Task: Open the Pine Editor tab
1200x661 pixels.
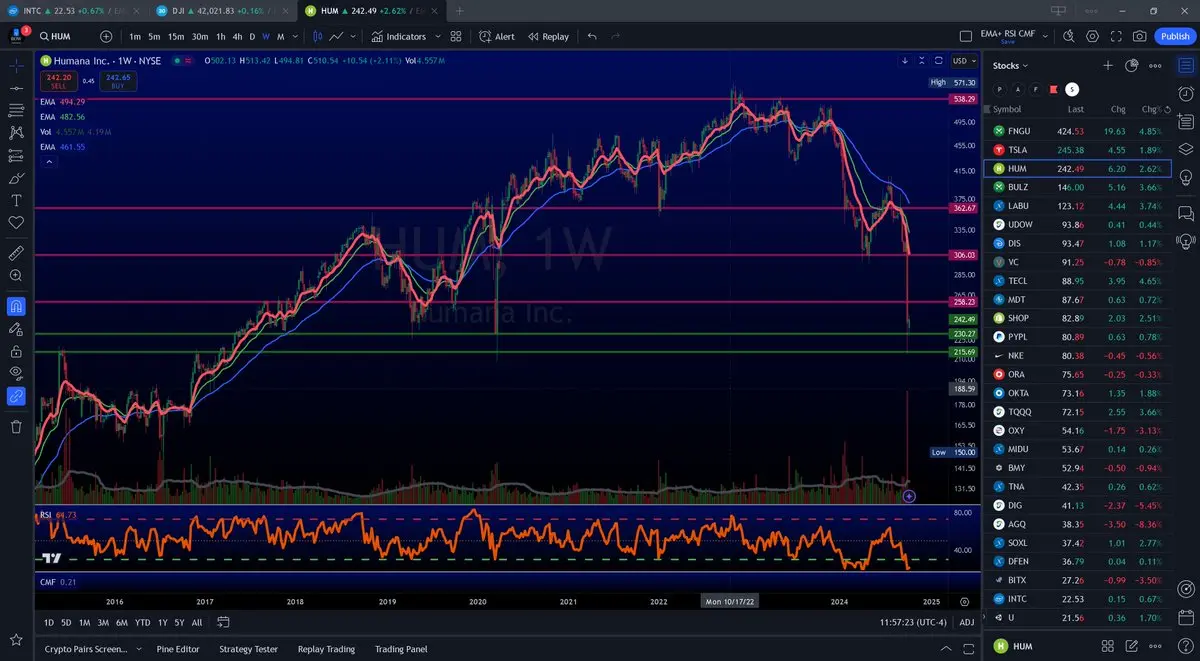Action: point(178,649)
